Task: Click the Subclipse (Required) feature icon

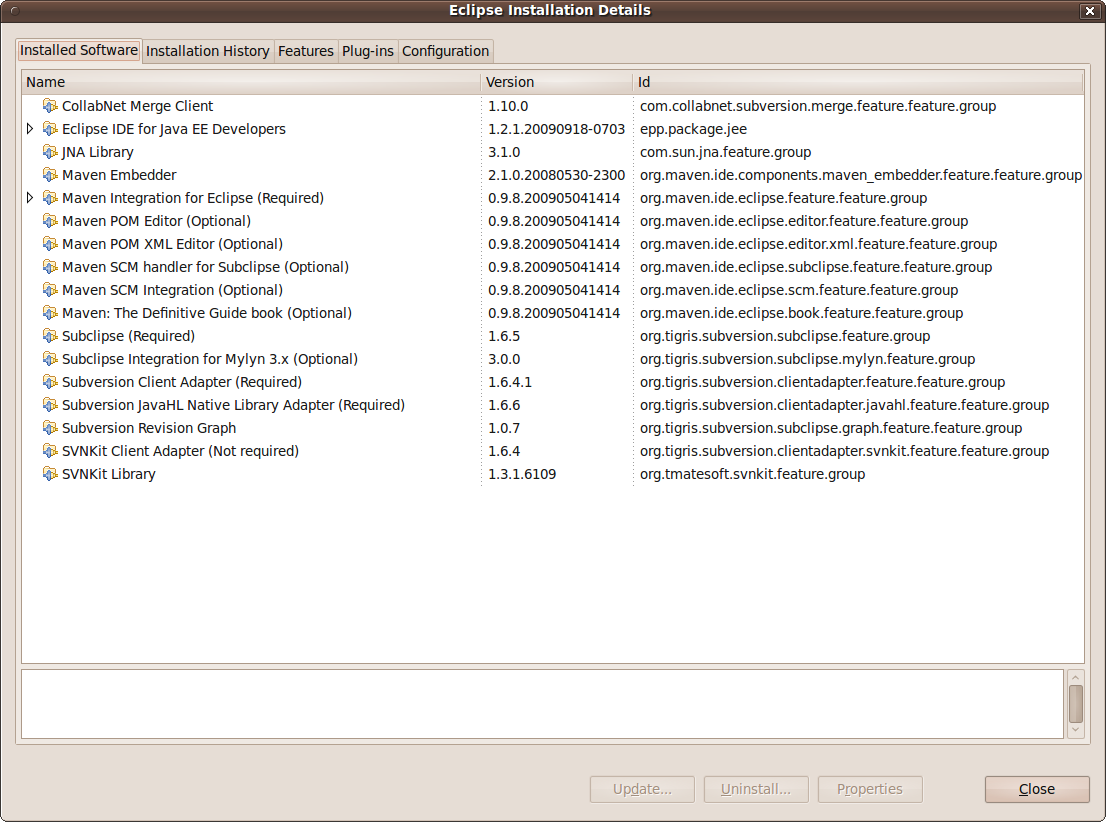Action: click(50, 336)
